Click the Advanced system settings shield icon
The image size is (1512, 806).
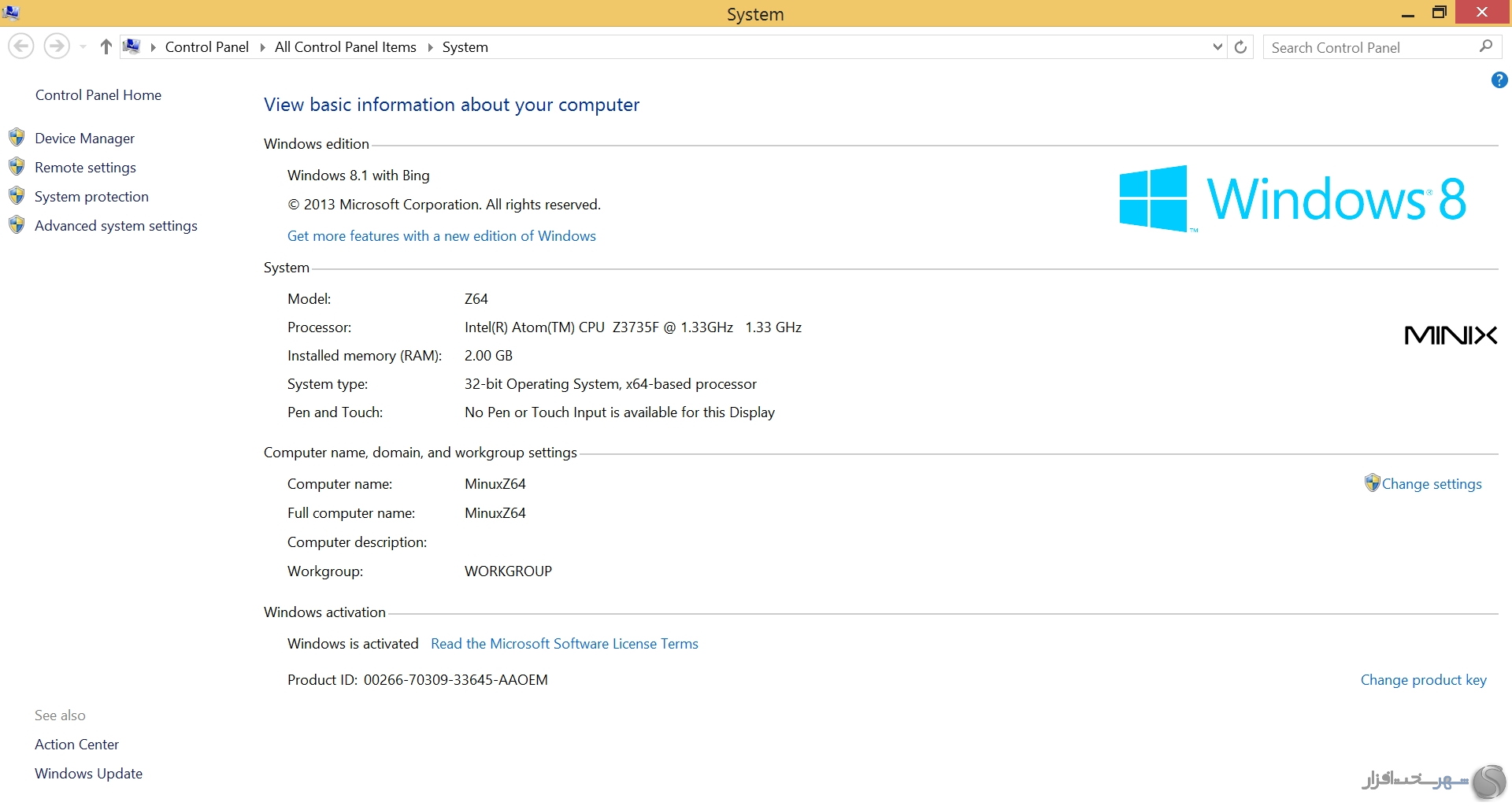17,225
